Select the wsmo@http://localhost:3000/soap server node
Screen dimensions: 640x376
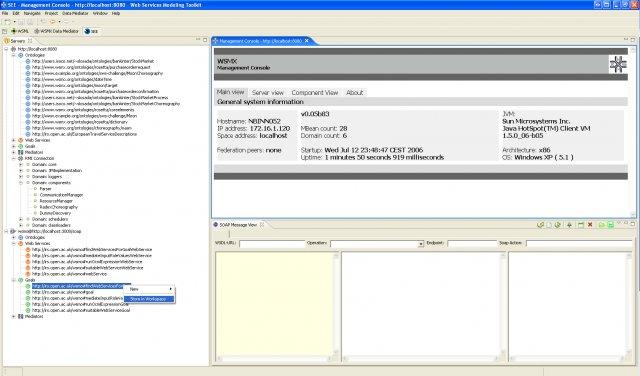click(x=49, y=231)
